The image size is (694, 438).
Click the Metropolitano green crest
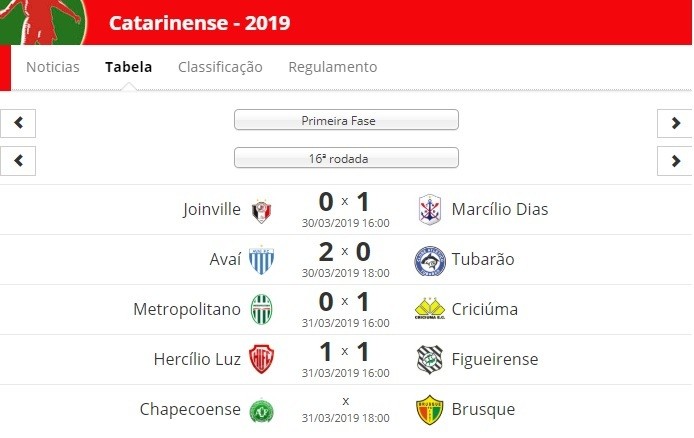pyautogui.click(x=262, y=310)
